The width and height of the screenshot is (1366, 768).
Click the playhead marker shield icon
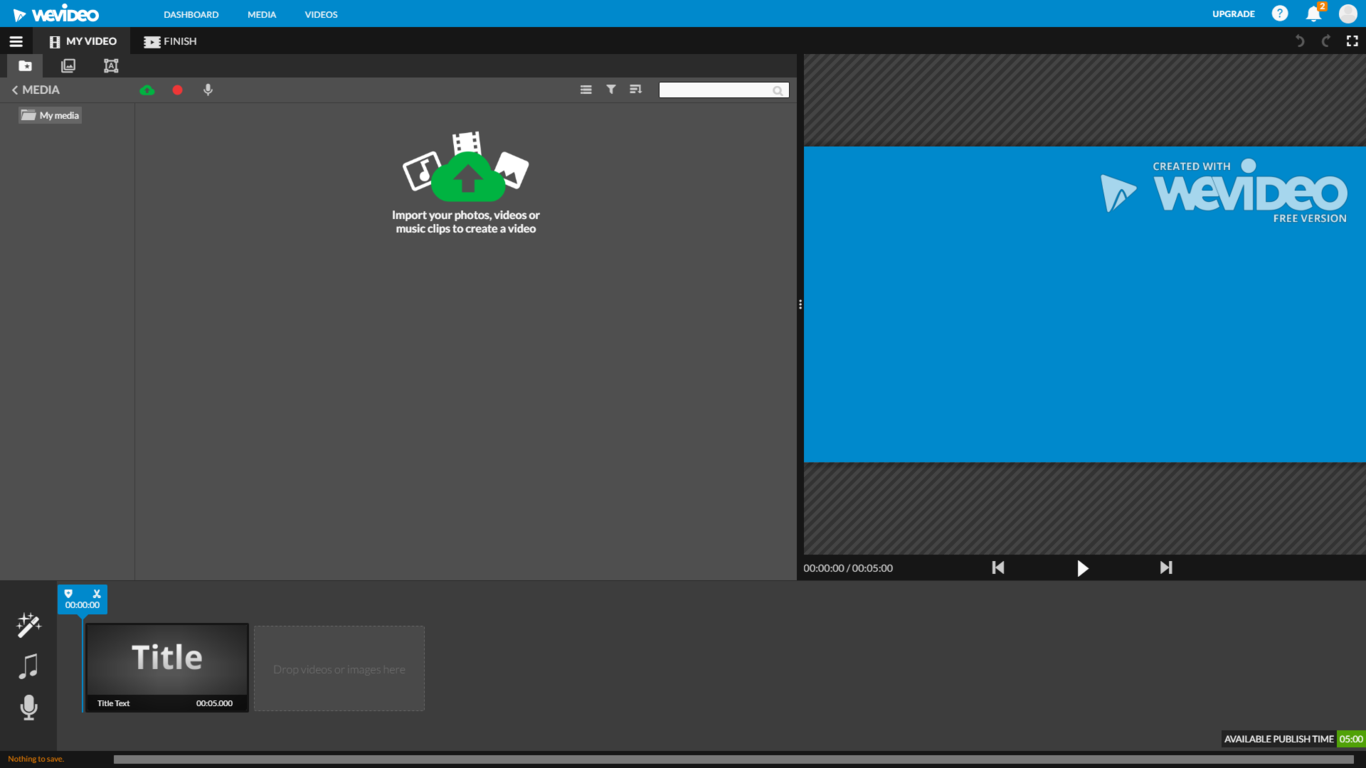[x=68, y=594]
